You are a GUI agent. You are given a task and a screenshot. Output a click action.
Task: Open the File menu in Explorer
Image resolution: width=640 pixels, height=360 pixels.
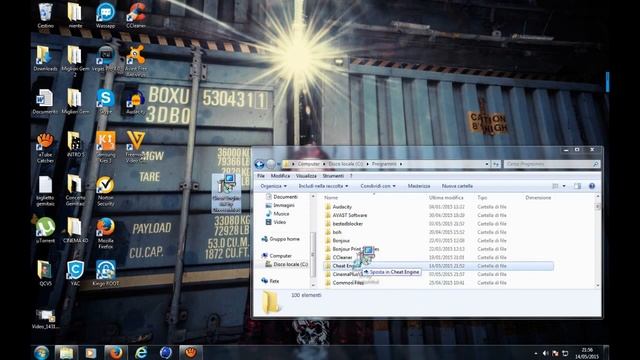261,176
